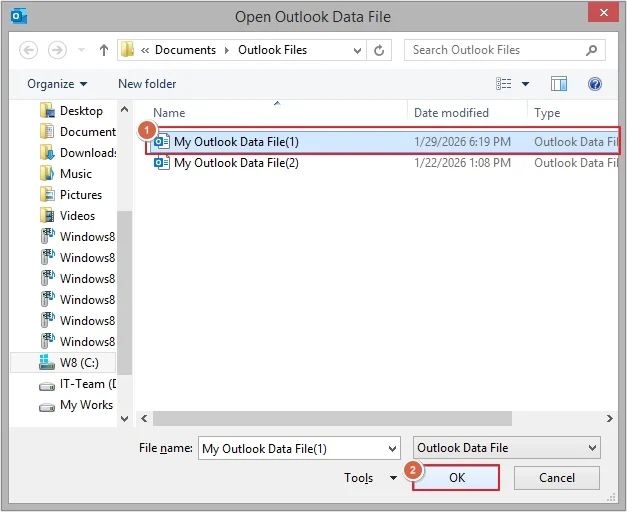The height and width of the screenshot is (512, 627).
Task: Click the OK button
Action: coord(456,478)
